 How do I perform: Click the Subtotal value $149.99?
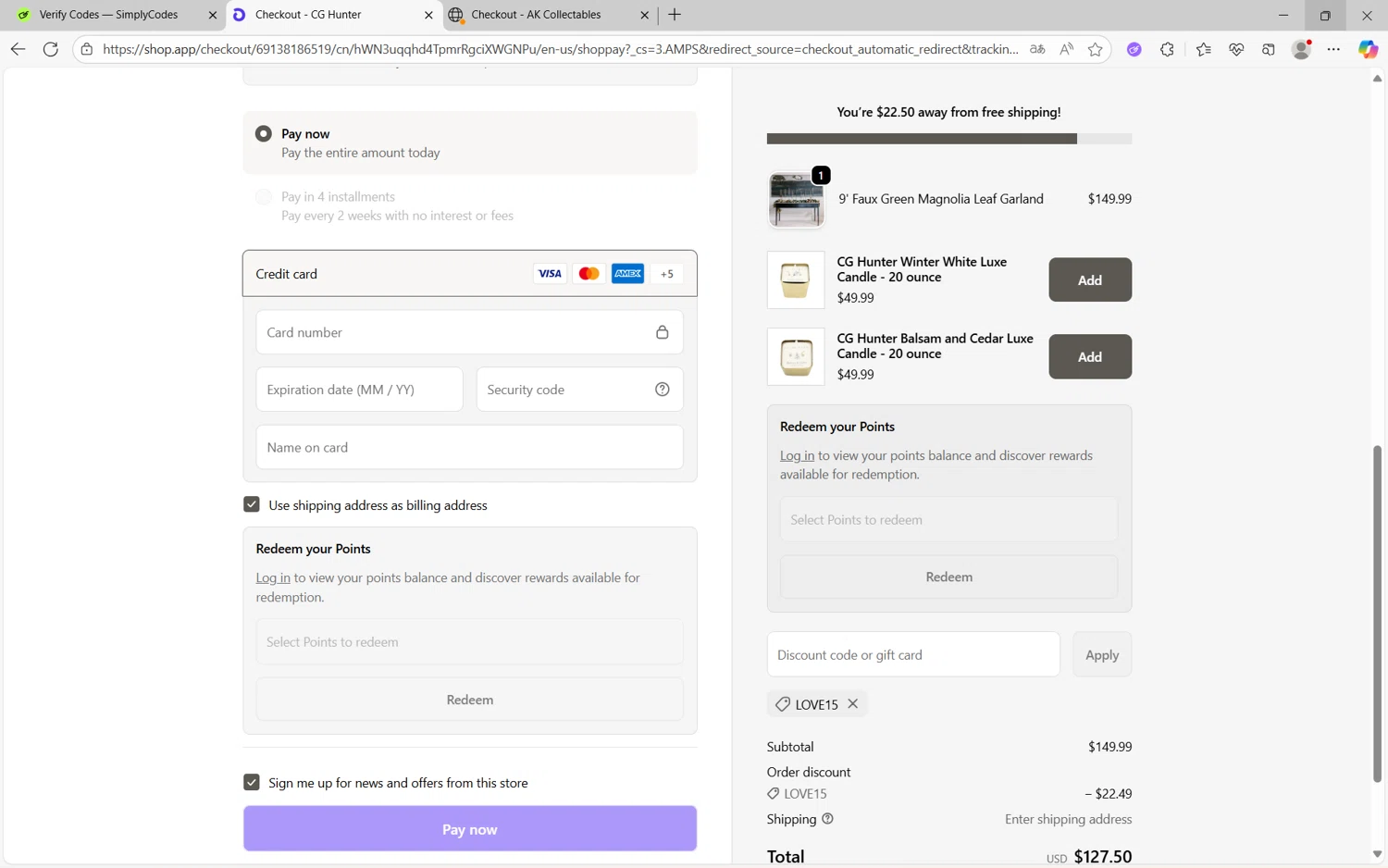(x=1109, y=747)
